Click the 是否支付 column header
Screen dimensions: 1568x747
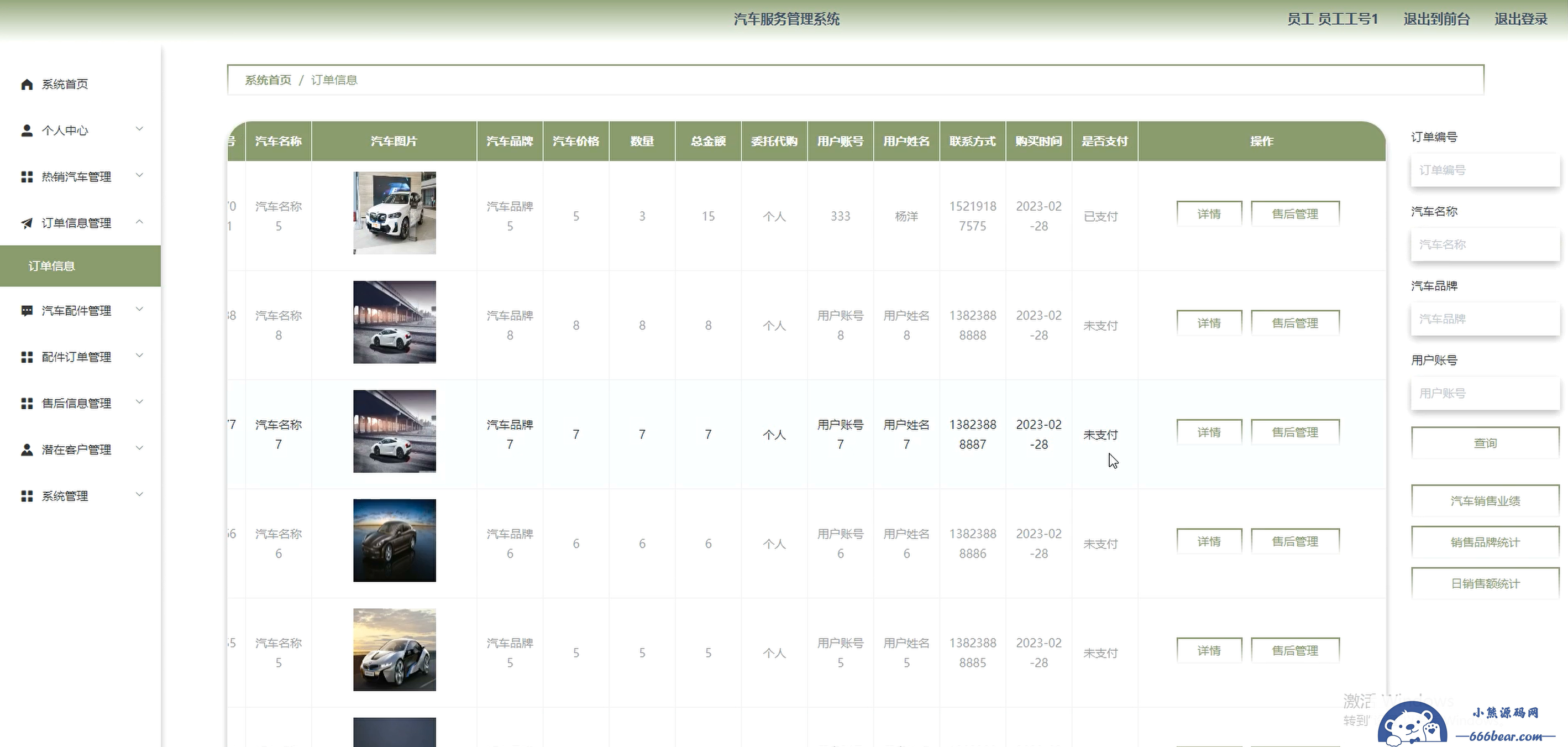[x=1105, y=141]
